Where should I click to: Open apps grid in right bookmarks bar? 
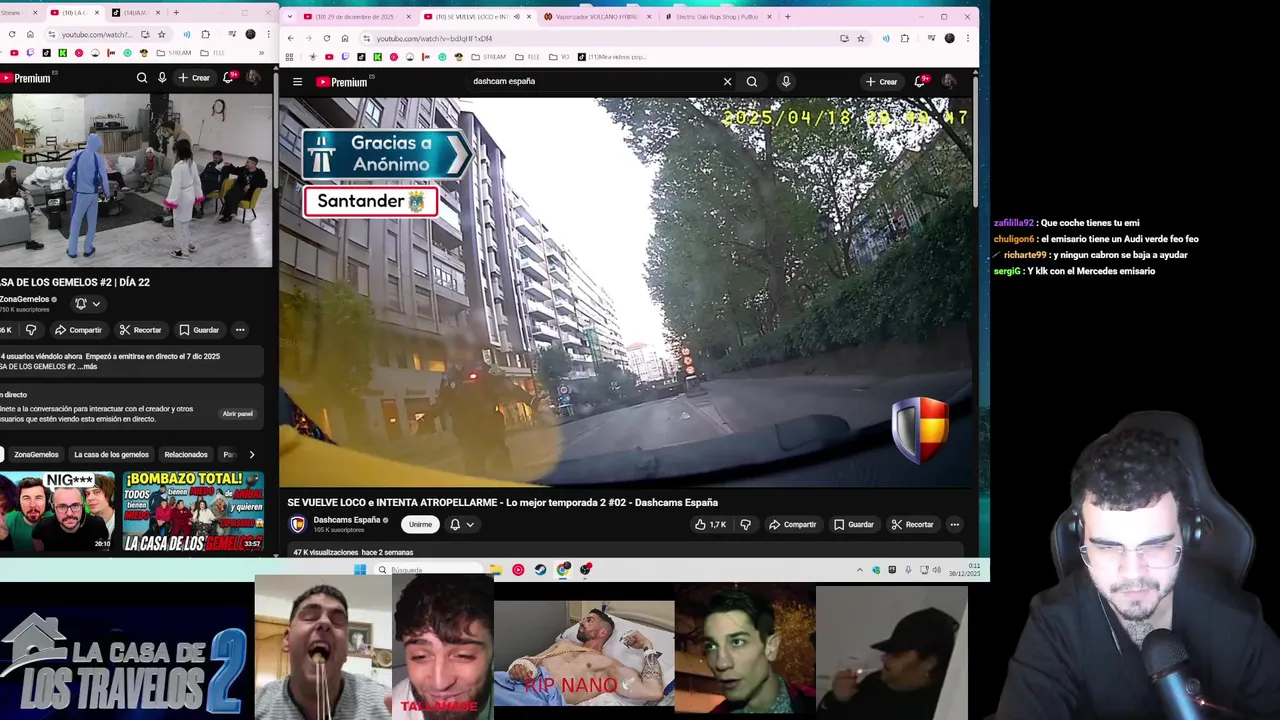289,57
